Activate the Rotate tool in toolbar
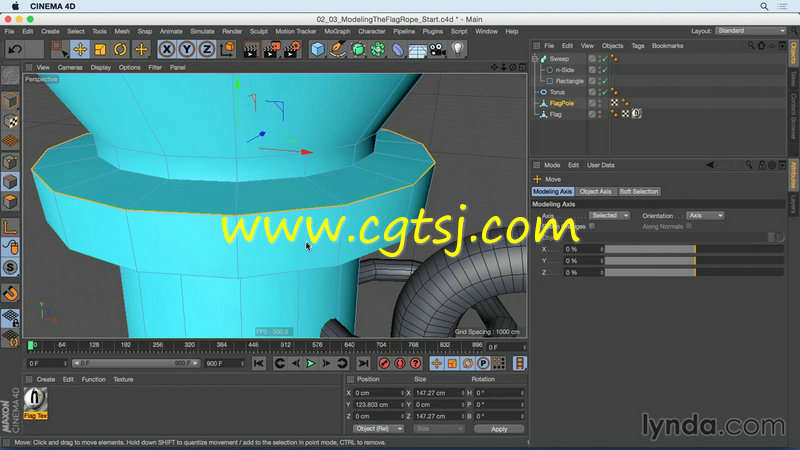 (120, 49)
